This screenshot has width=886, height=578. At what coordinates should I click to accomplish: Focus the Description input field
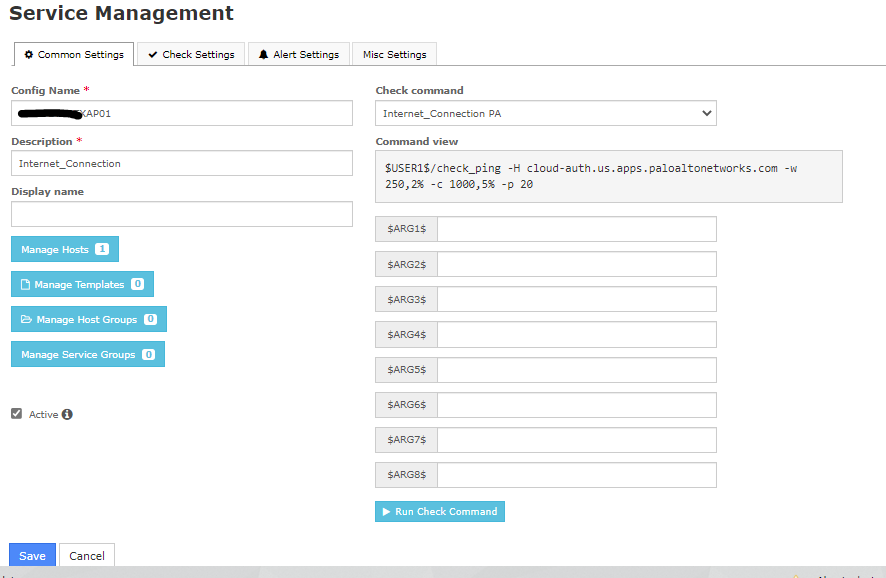click(182, 163)
